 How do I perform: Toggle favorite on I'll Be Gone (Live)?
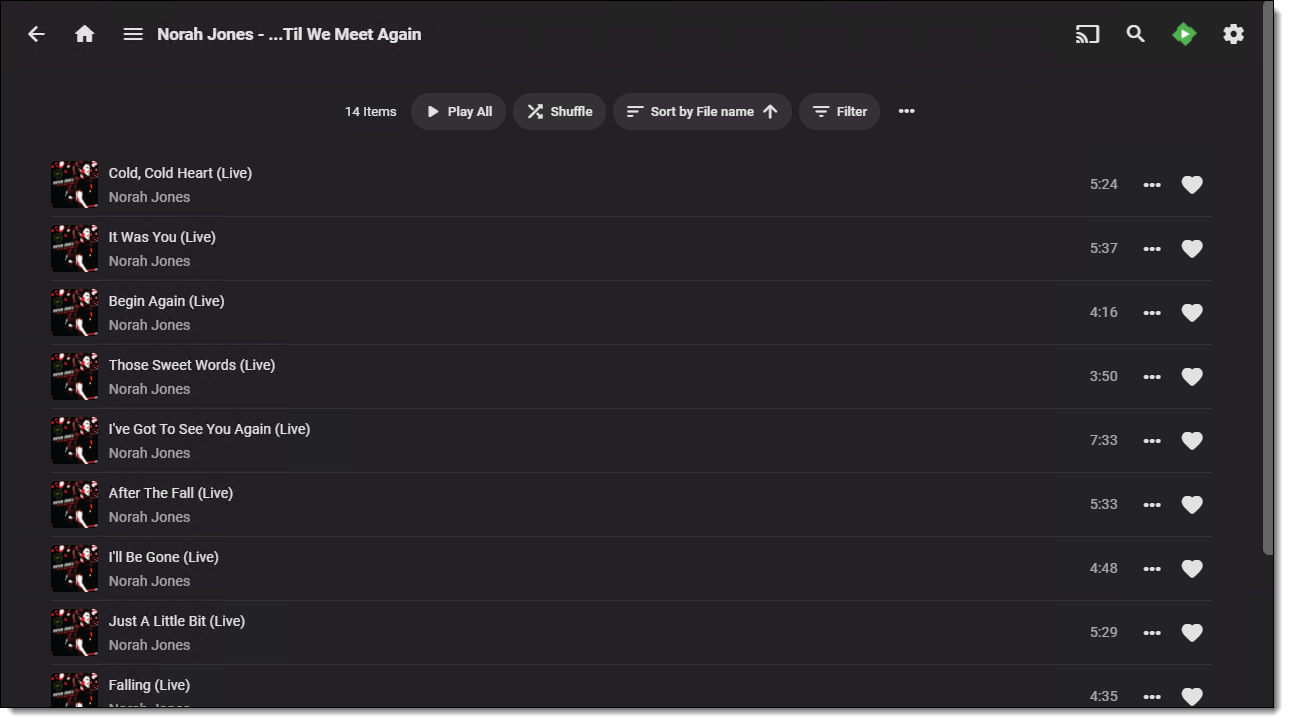(1191, 568)
